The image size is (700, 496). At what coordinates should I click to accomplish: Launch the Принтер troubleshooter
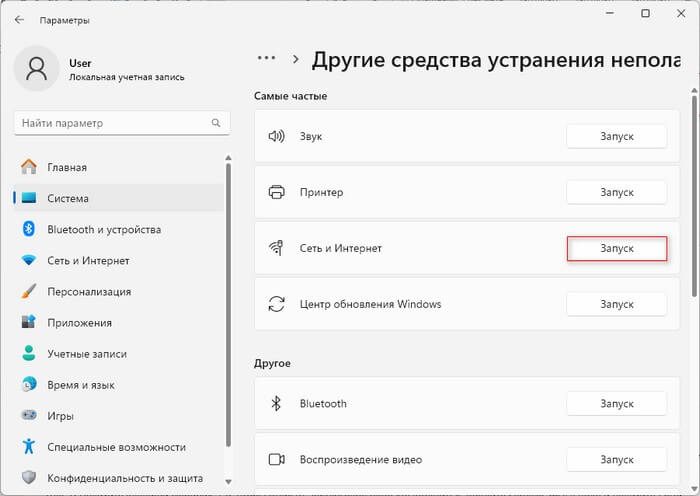click(x=616, y=192)
